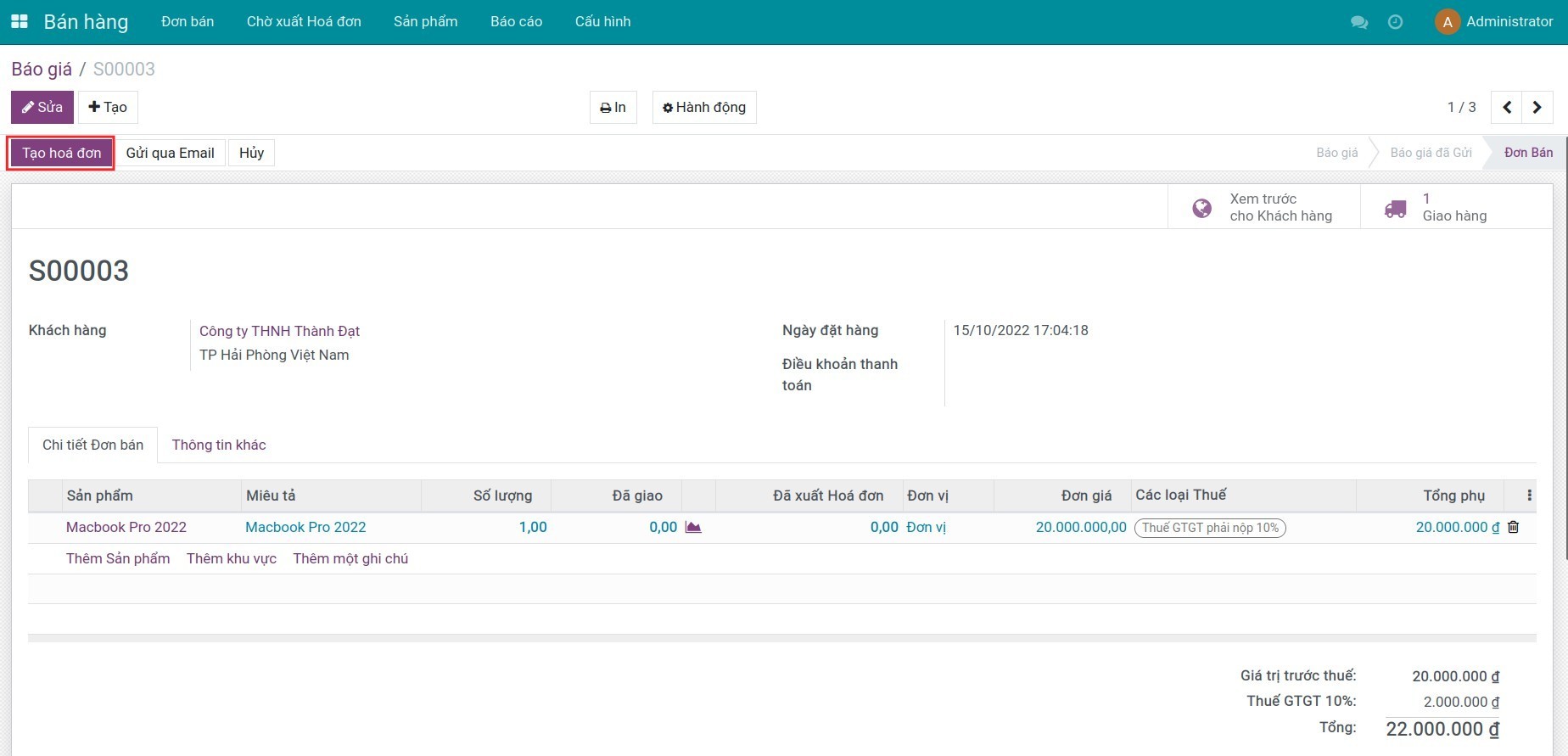Open Xem trước cho Khách hàng preview
Screen dimensions: 1568x756
(1263, 207)
